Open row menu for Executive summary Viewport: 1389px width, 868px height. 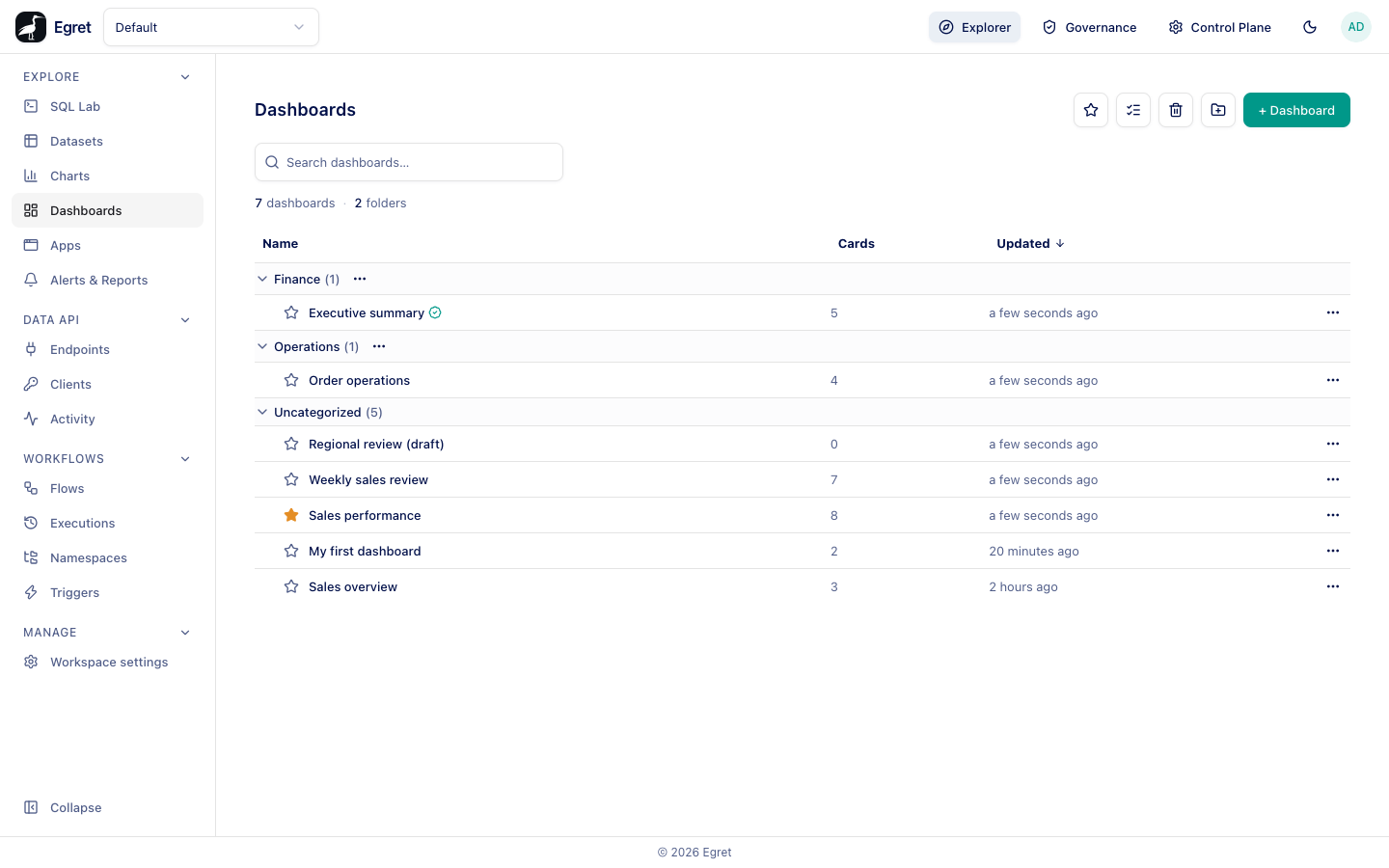click(x=1333, y=312)
